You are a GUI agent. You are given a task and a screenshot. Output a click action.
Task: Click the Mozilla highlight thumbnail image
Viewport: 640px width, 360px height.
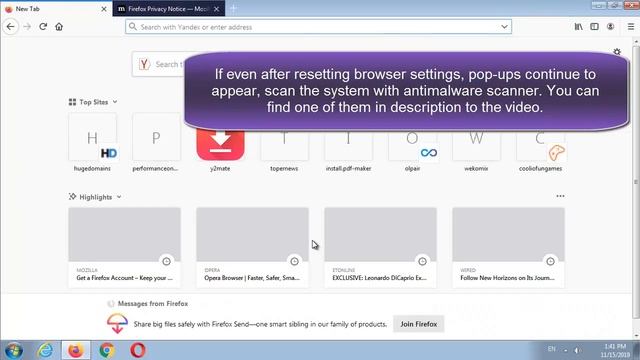click(124, 234)
